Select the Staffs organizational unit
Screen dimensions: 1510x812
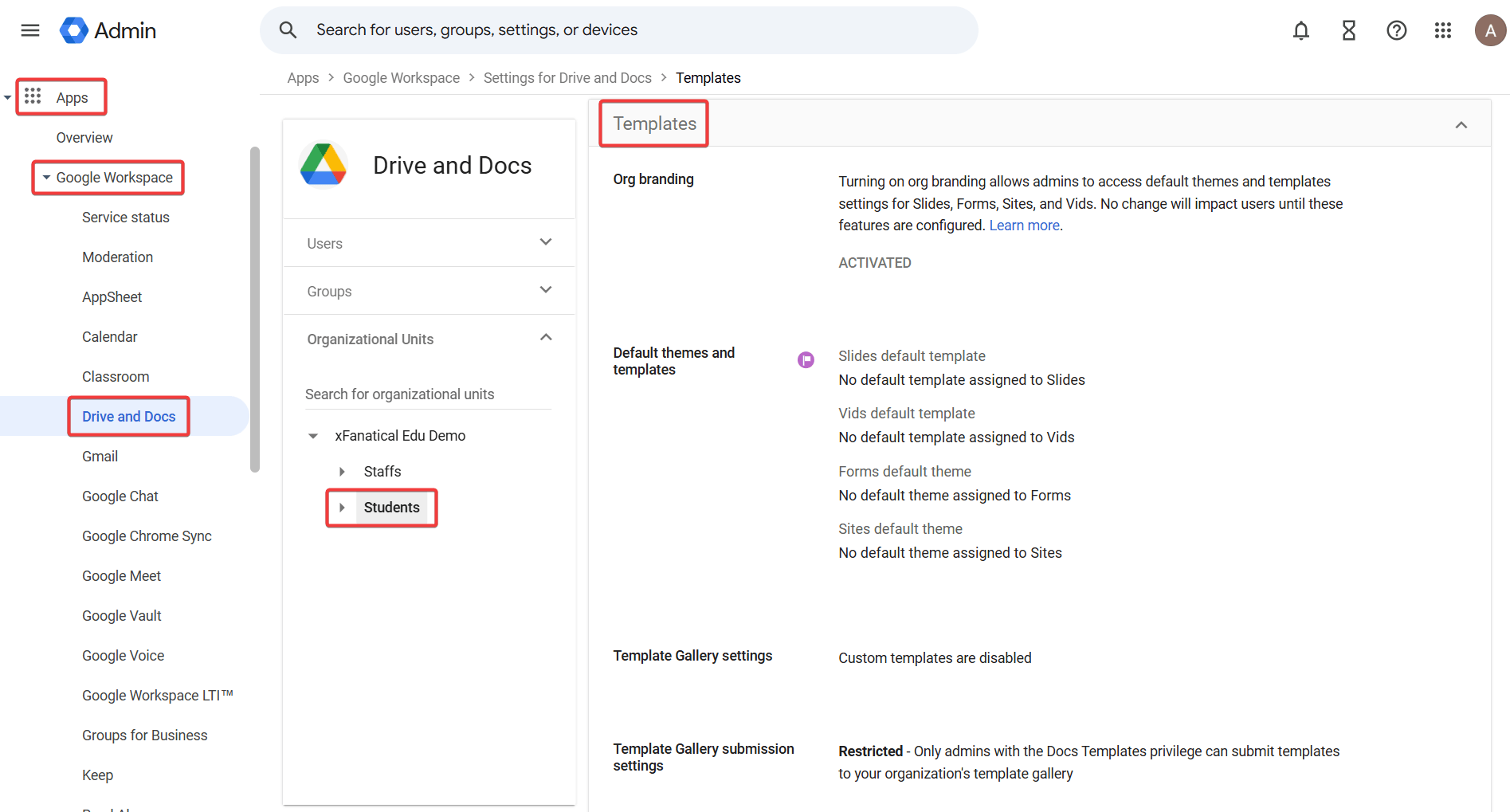pos(382,472)
